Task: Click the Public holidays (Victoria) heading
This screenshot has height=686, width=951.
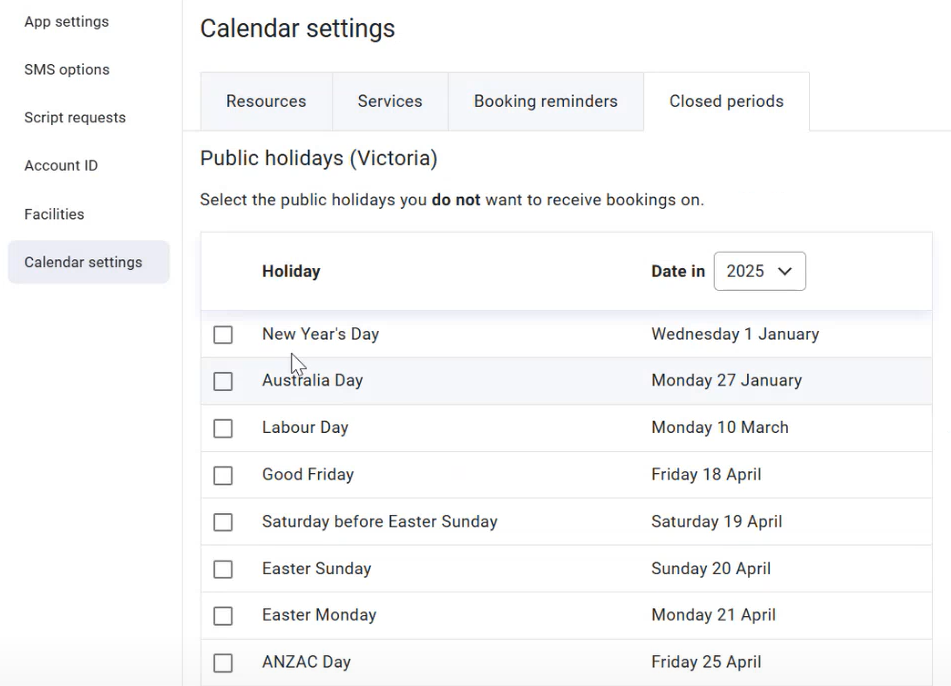Action: [318, 158]
